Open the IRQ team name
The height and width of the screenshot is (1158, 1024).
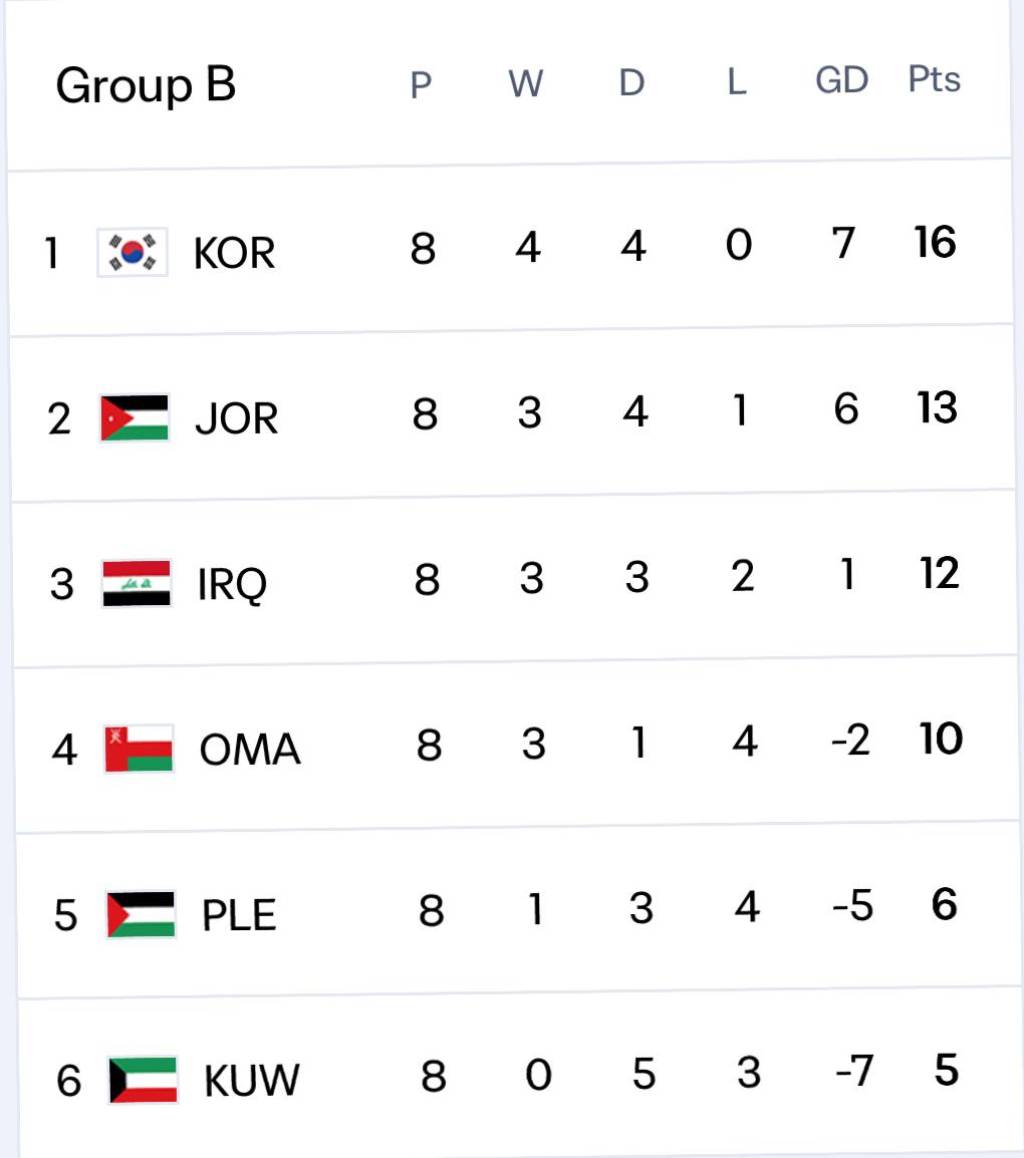point(233,585)
